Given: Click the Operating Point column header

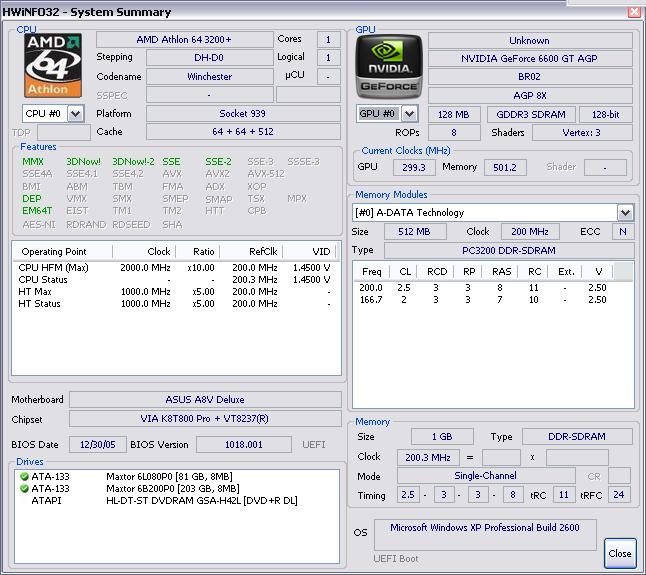Looking at the screenshot, I should pos(63,252).
